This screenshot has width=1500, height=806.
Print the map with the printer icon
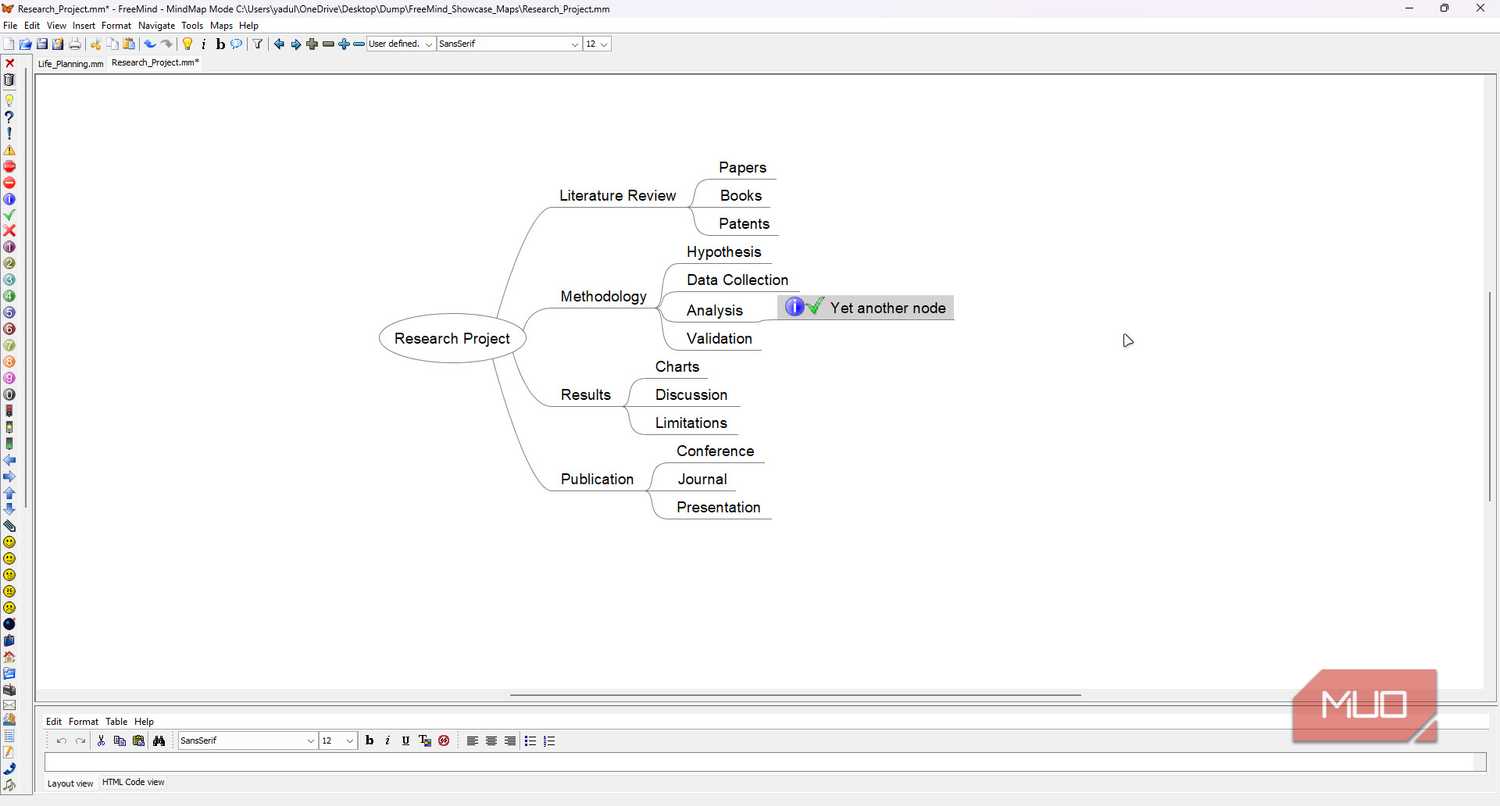click(x=75, y=44)
